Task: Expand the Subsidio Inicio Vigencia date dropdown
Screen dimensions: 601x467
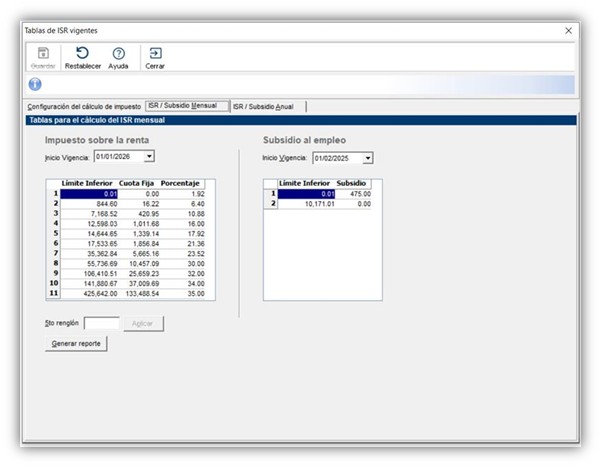Action: (x=368, y=158)
